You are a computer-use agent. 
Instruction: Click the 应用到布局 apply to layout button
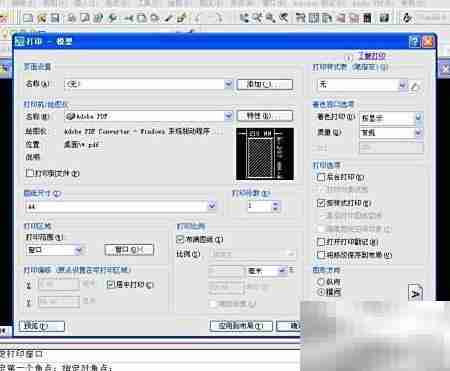pyautogui.click(x=241, y=325)
